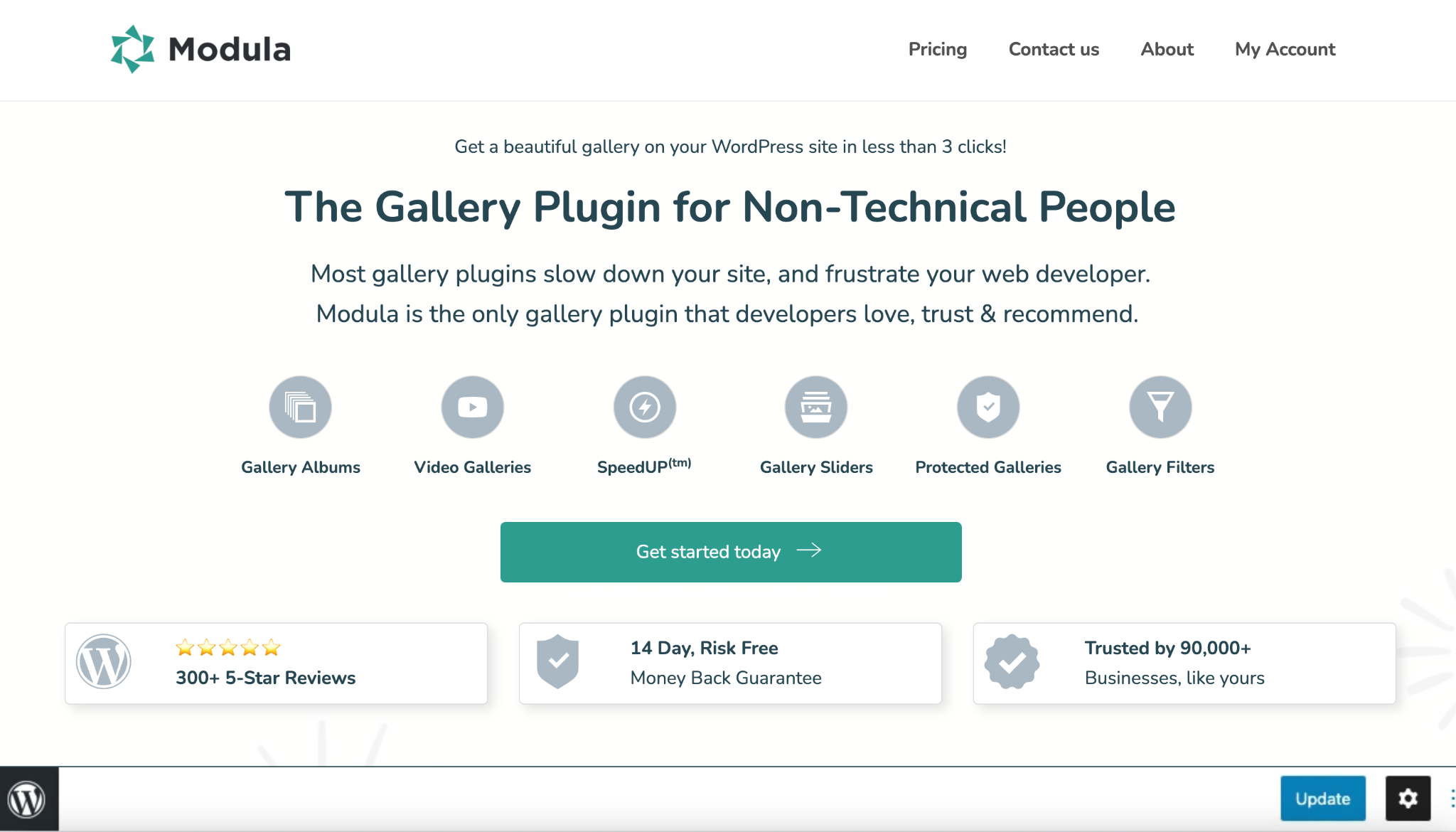Click the sentence starting Most gallery plugins
Screen dimensions: 1456x832
coord(730,274)
